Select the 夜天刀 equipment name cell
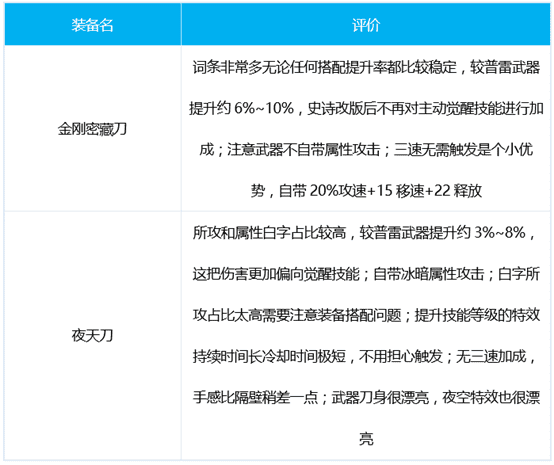The width and height of the screenshot is (554, 465). tap(93, 335)
